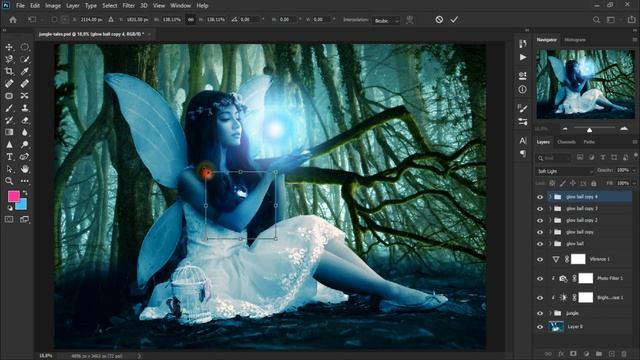
Task: Hide the Vibrance 1 adjustment layer
Action: point(540,259)
